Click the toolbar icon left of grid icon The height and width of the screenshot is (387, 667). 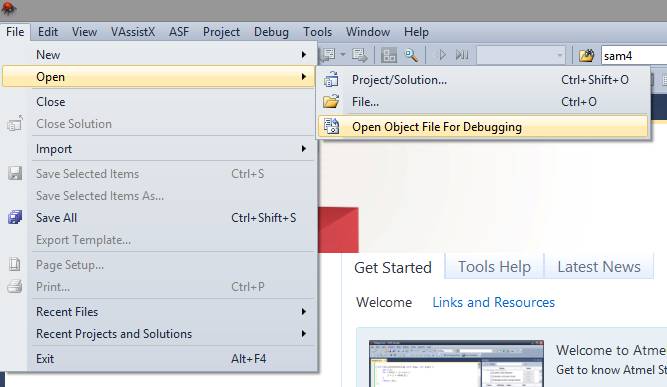pyautogui.click(x=360, y=55)
